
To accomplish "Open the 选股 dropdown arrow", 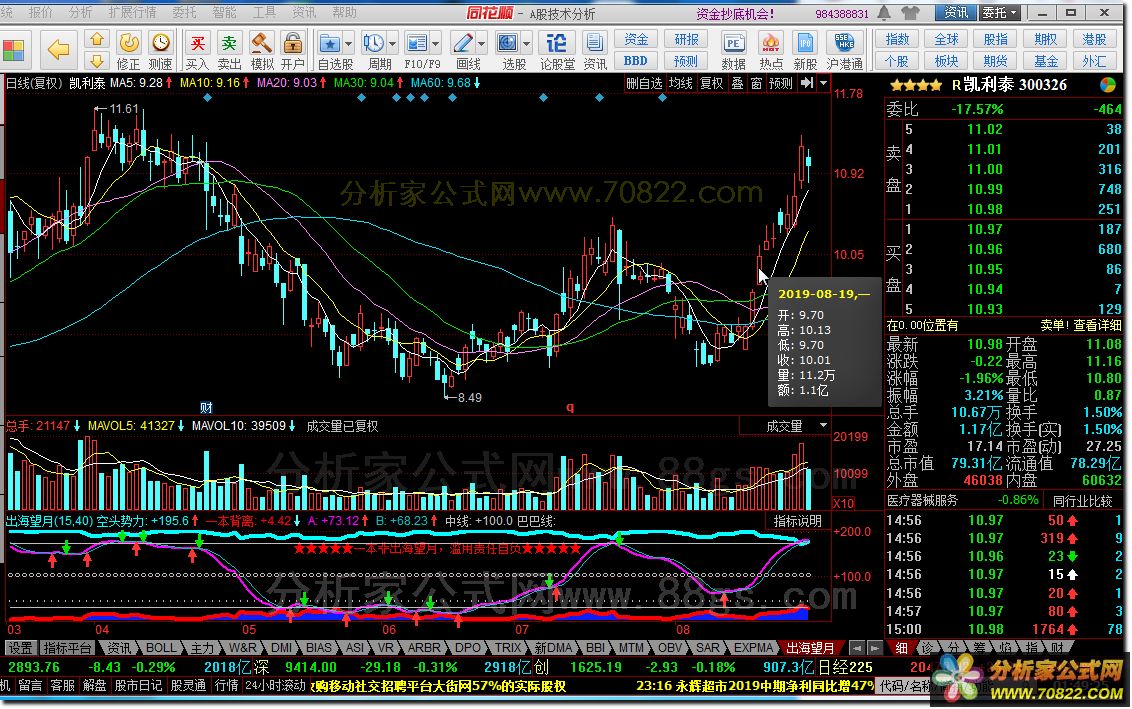I will [527, 44].
